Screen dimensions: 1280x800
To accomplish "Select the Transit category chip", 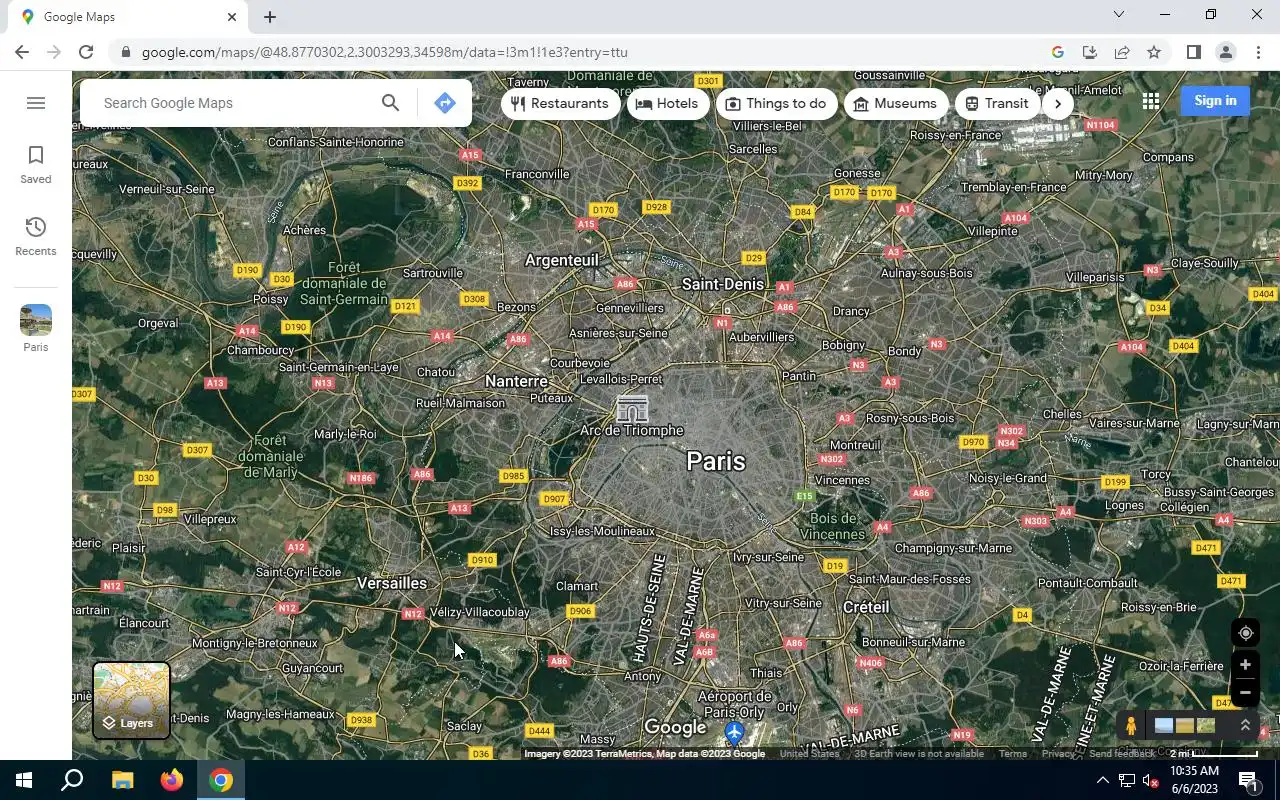I will tap(997, 103).
